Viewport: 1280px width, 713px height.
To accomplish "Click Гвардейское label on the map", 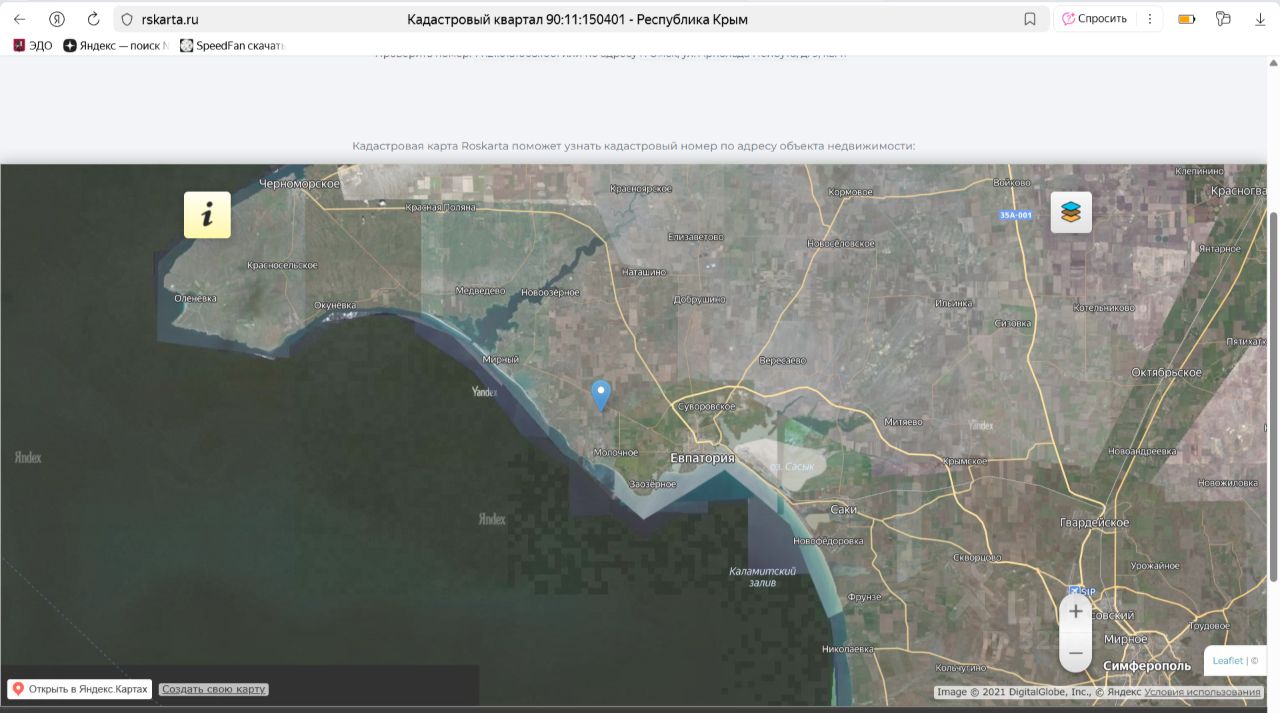I will pyautogui.click(x=1094, y=523).
